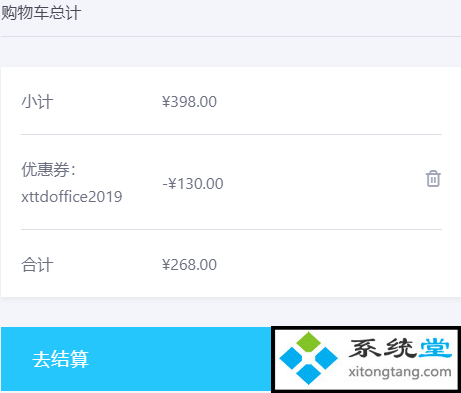Viewport: 461px width, 393px height.
Task: Click the 去结算 checkout button
Action: pyautogui.click(x=136, y=359)
